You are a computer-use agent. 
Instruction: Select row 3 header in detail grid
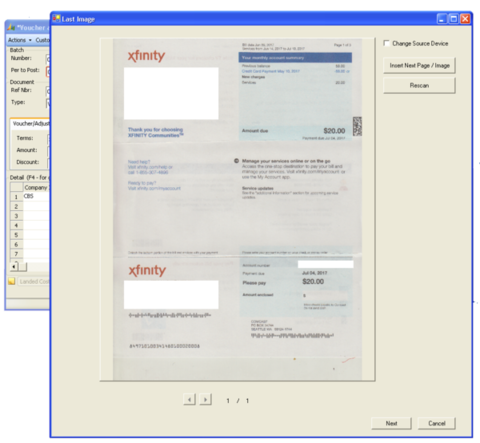pyautogui.click(x=16, y=216)
